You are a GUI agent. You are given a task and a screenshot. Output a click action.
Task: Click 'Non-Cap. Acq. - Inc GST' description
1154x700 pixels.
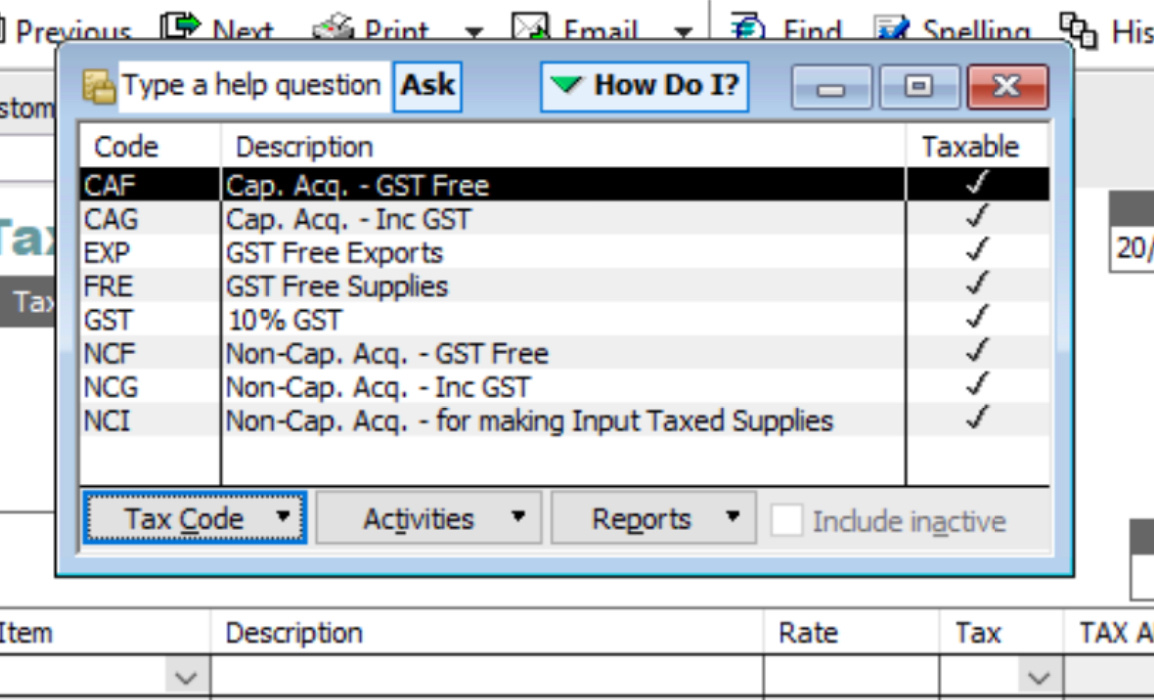pyautogui.click(x=378, y=388)
